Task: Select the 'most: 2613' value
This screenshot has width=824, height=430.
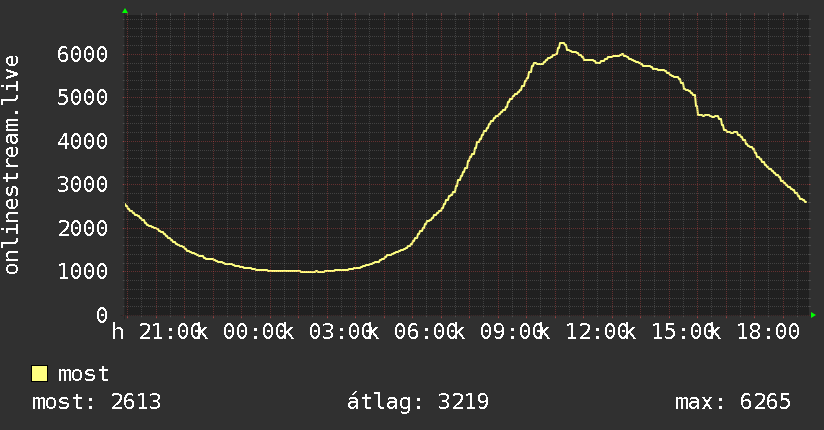Action: pos(96,402)
